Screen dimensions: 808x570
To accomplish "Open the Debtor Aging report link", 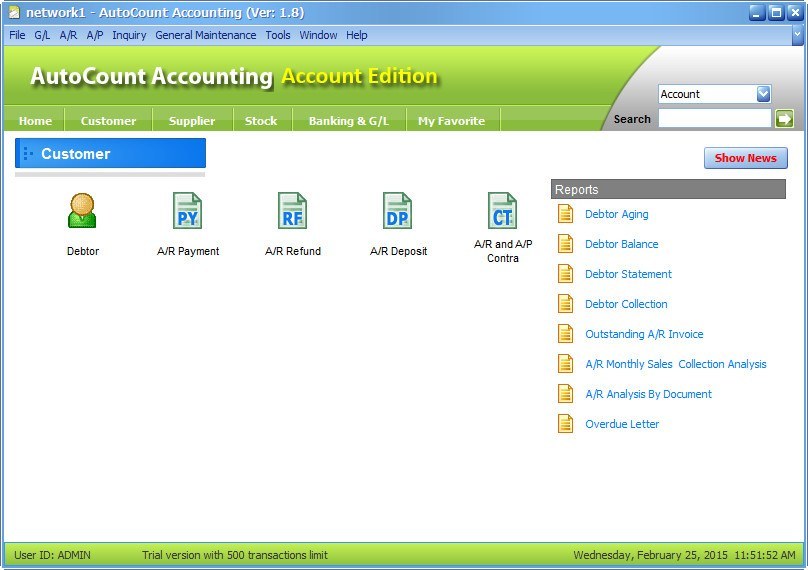I will point(617,214).
